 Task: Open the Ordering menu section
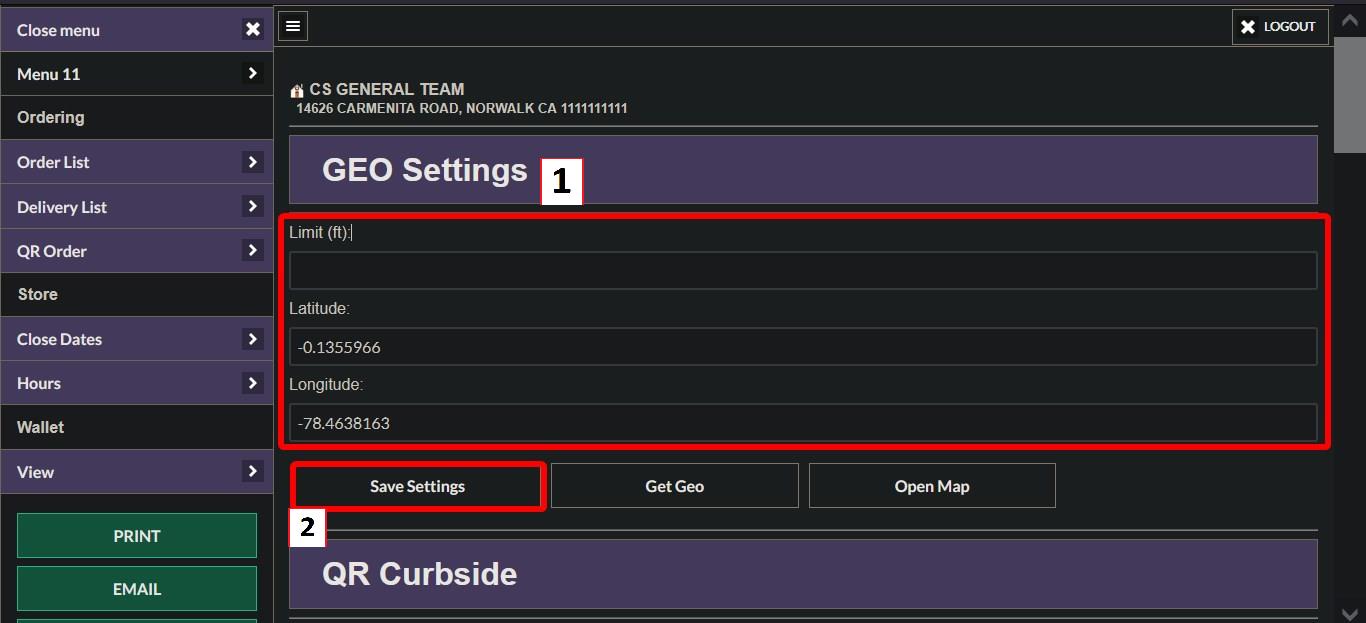(136, 117)
